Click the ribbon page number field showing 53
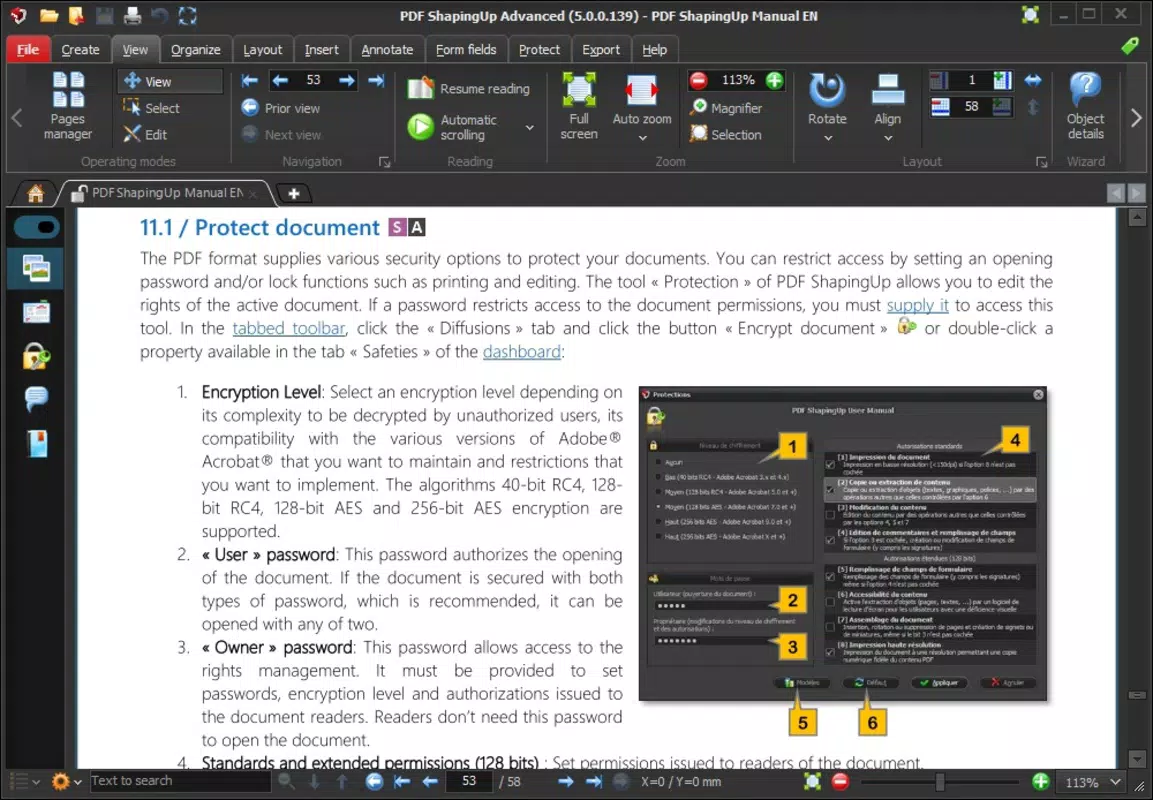Image resolution: width=1153 pixels, height=800 pixels. [x=314, y=80]
